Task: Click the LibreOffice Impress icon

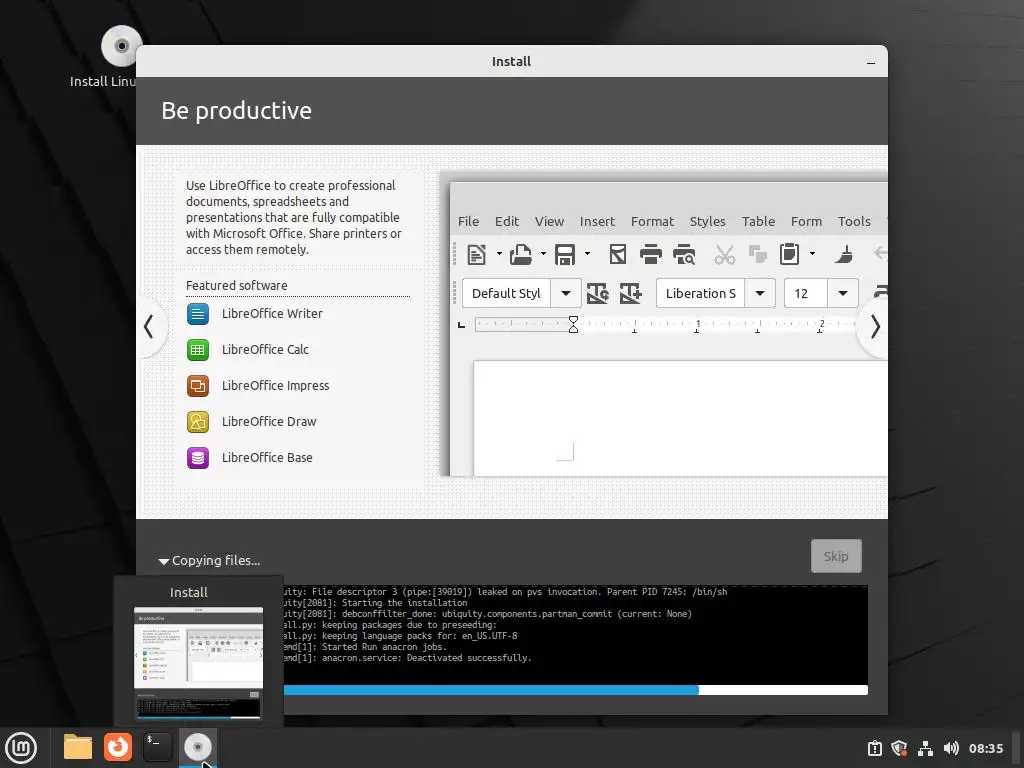Action: click(x=198, y=386)
